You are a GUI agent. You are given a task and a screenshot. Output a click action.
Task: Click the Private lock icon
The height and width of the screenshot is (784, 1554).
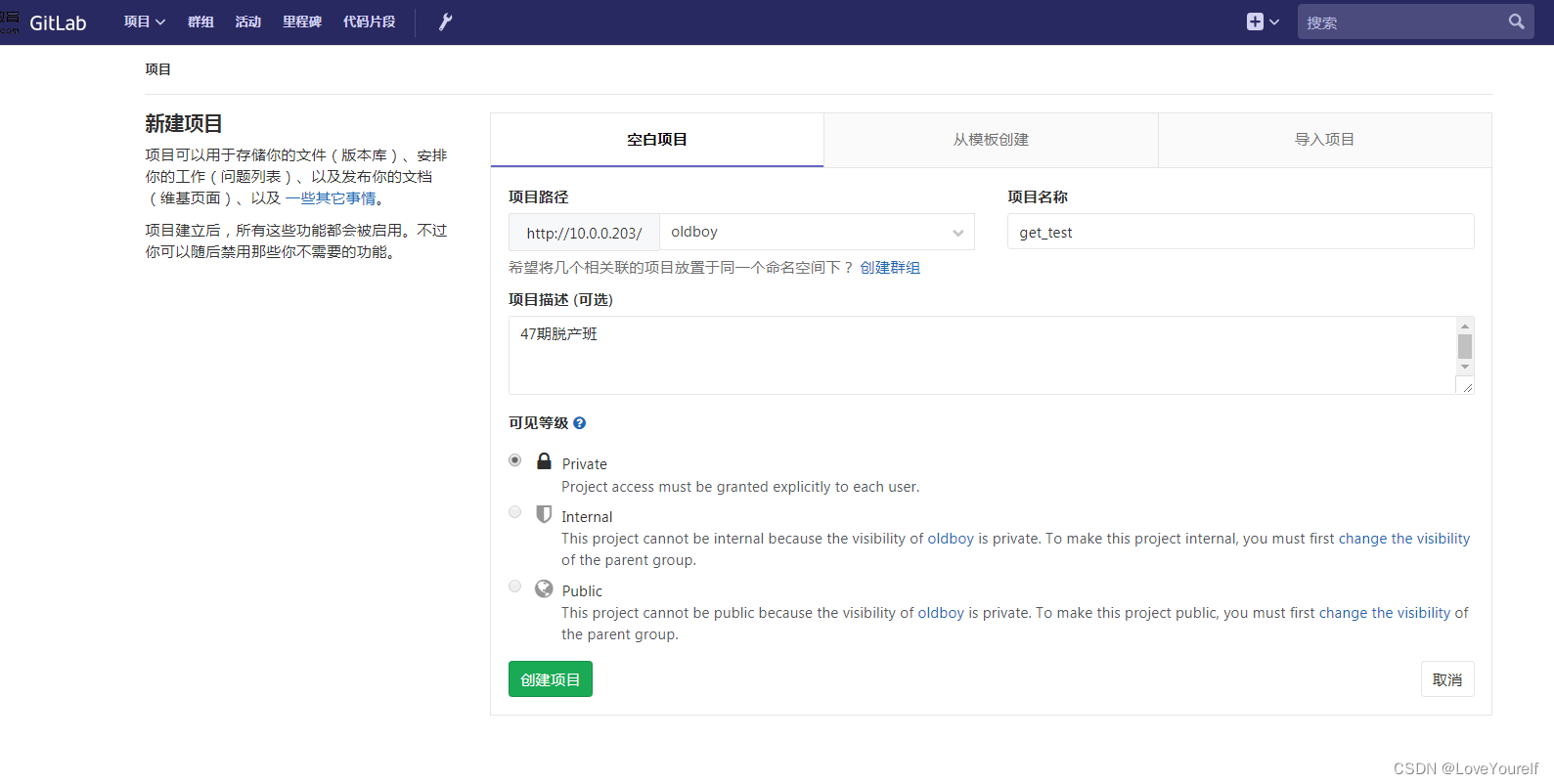(x=544, y=460)
